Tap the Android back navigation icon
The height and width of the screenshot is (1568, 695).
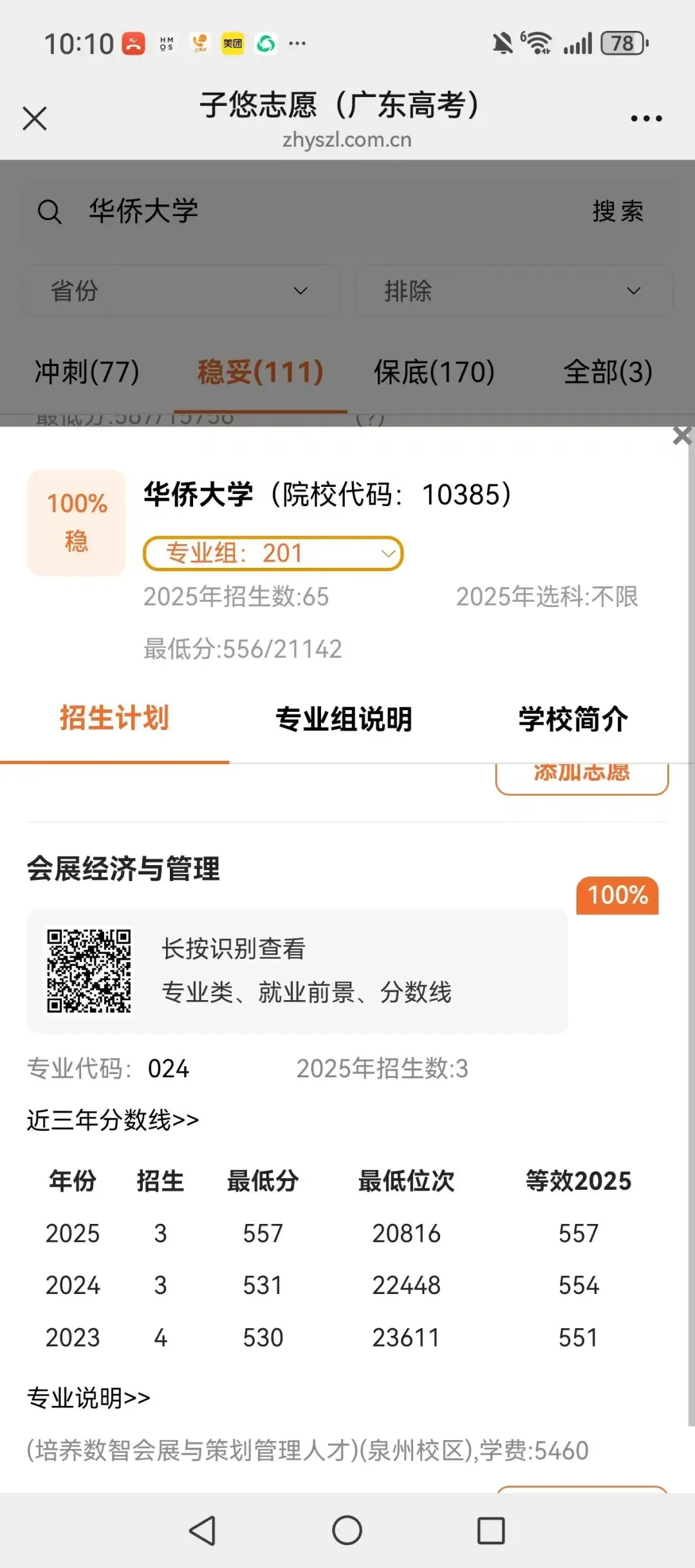(203, 1531)
